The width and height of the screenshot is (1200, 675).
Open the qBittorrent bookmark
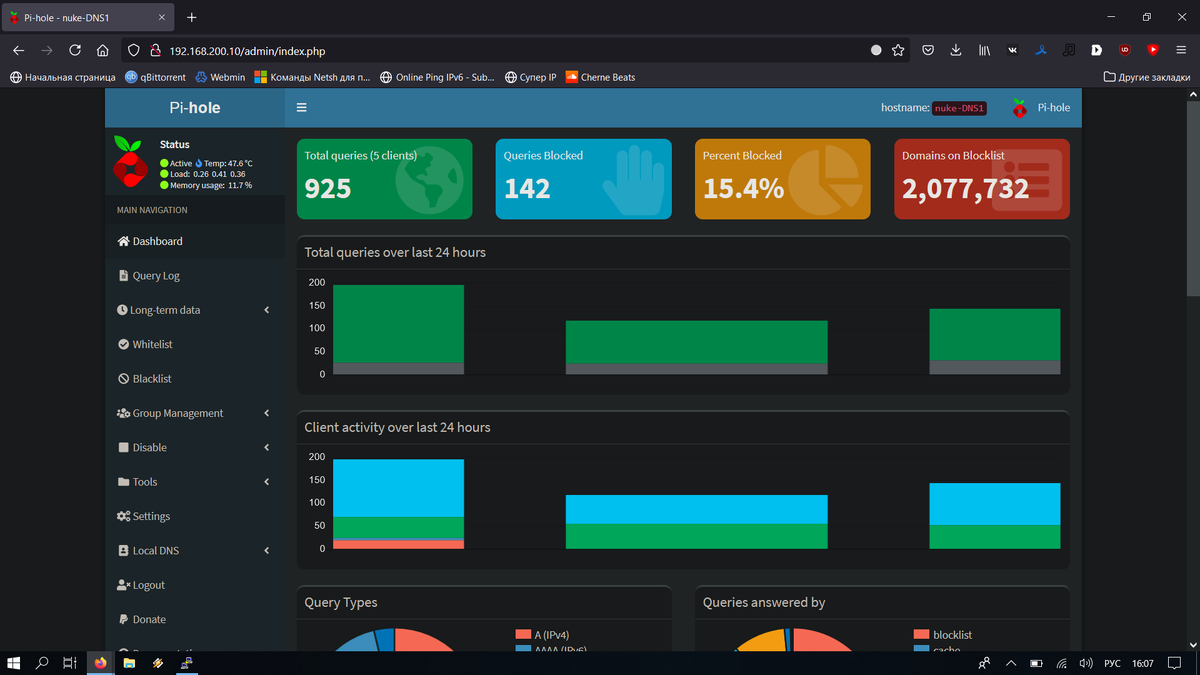coord(155,77)
